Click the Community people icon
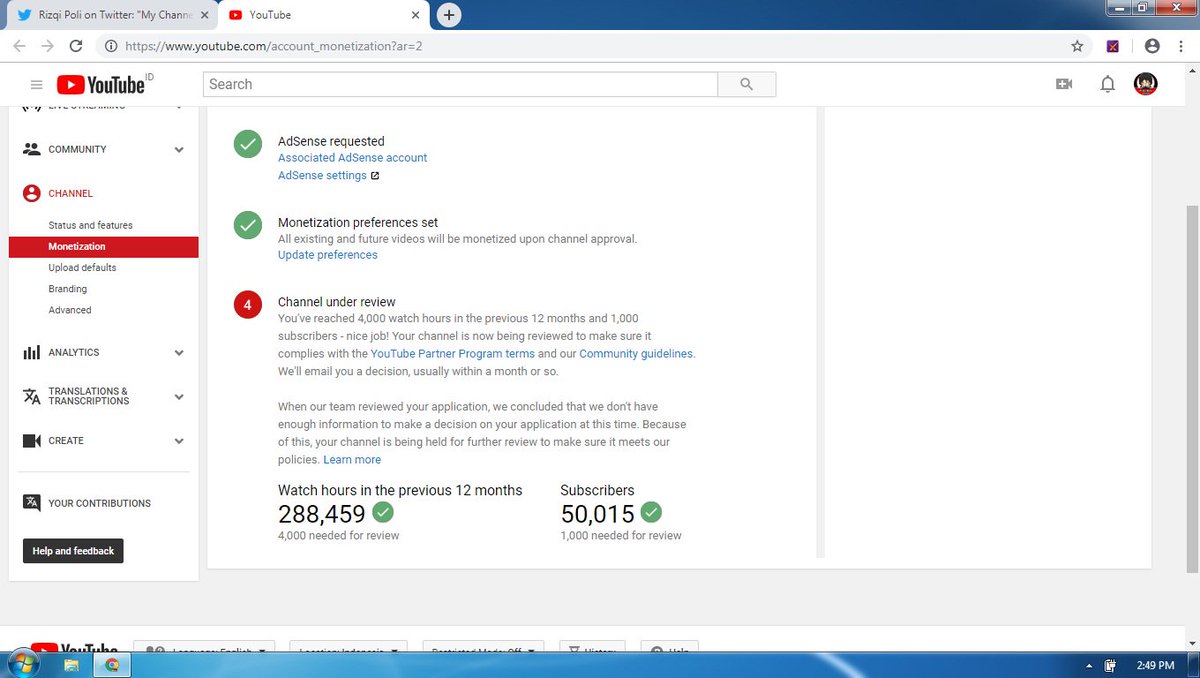Image resolution: width=1200 pixels, height=678 pixels. (31, 149)
